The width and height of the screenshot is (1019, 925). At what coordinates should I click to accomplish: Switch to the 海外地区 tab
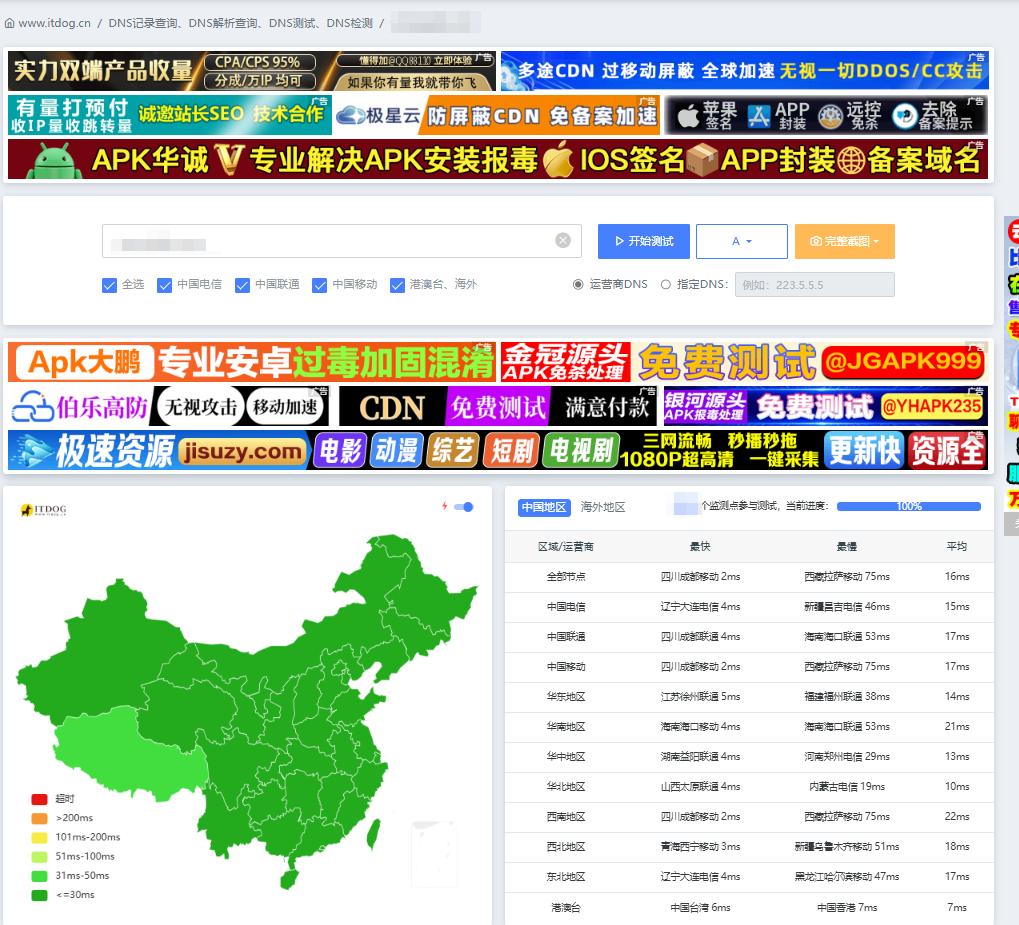click(602, 507)
